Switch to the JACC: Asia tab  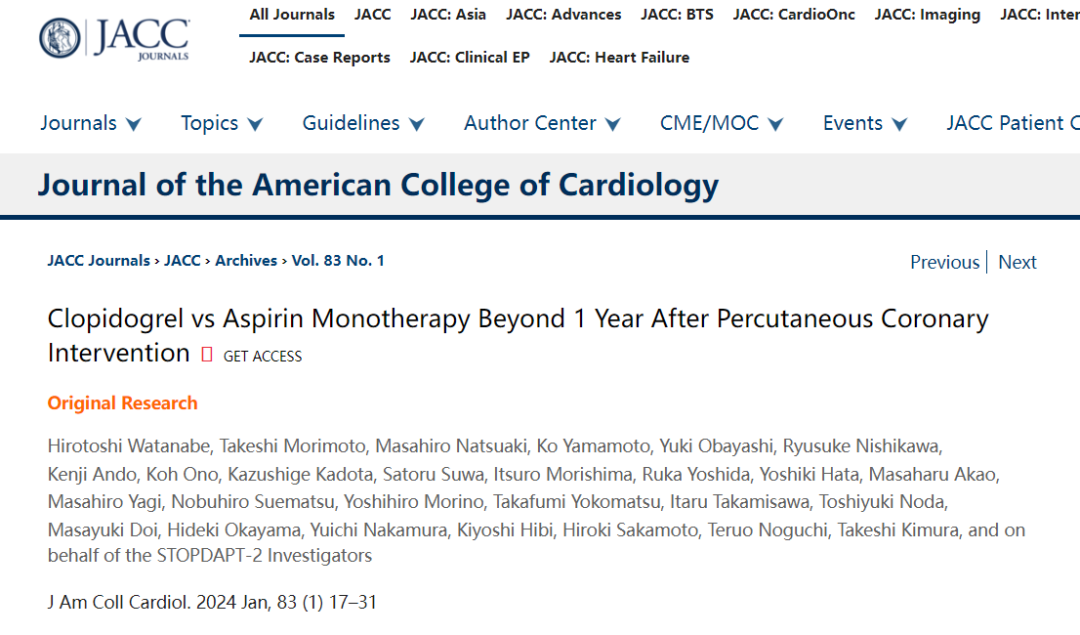pos(448,14)
